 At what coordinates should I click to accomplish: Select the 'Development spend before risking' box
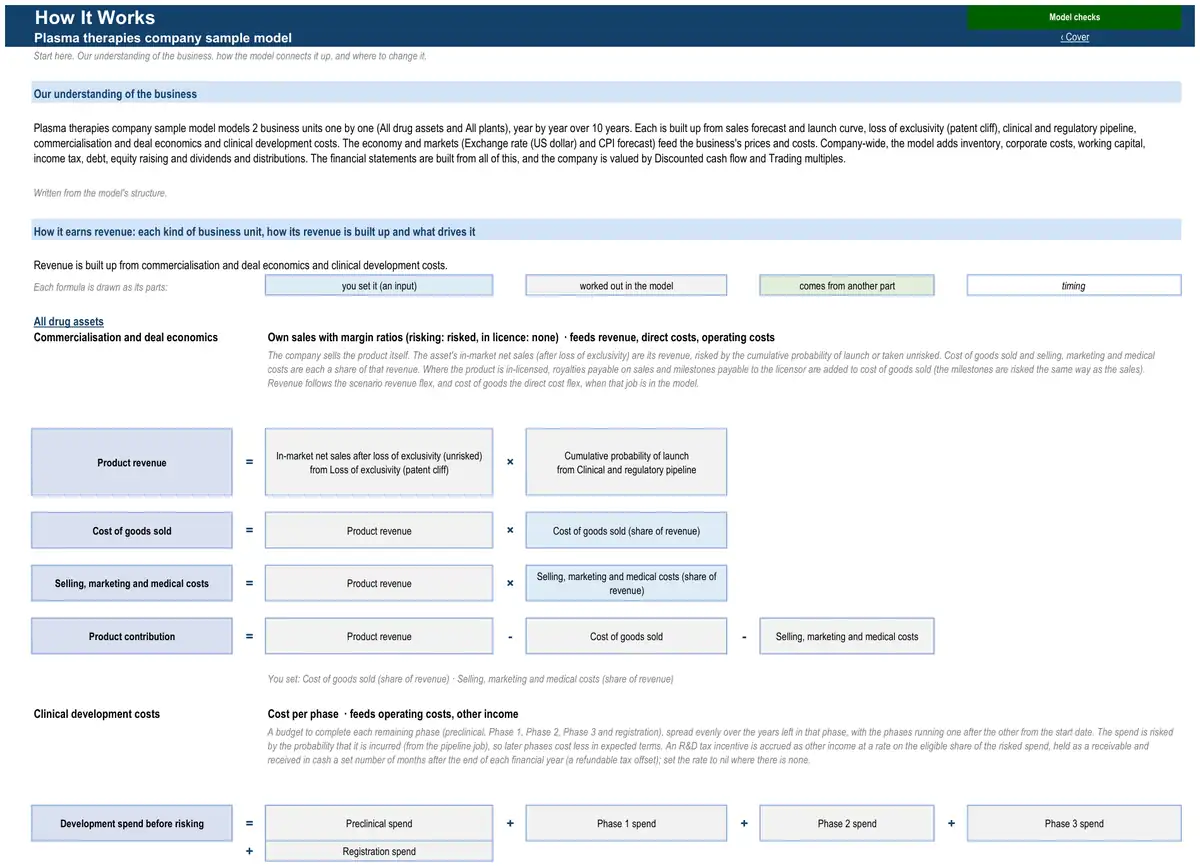point(132,824)
